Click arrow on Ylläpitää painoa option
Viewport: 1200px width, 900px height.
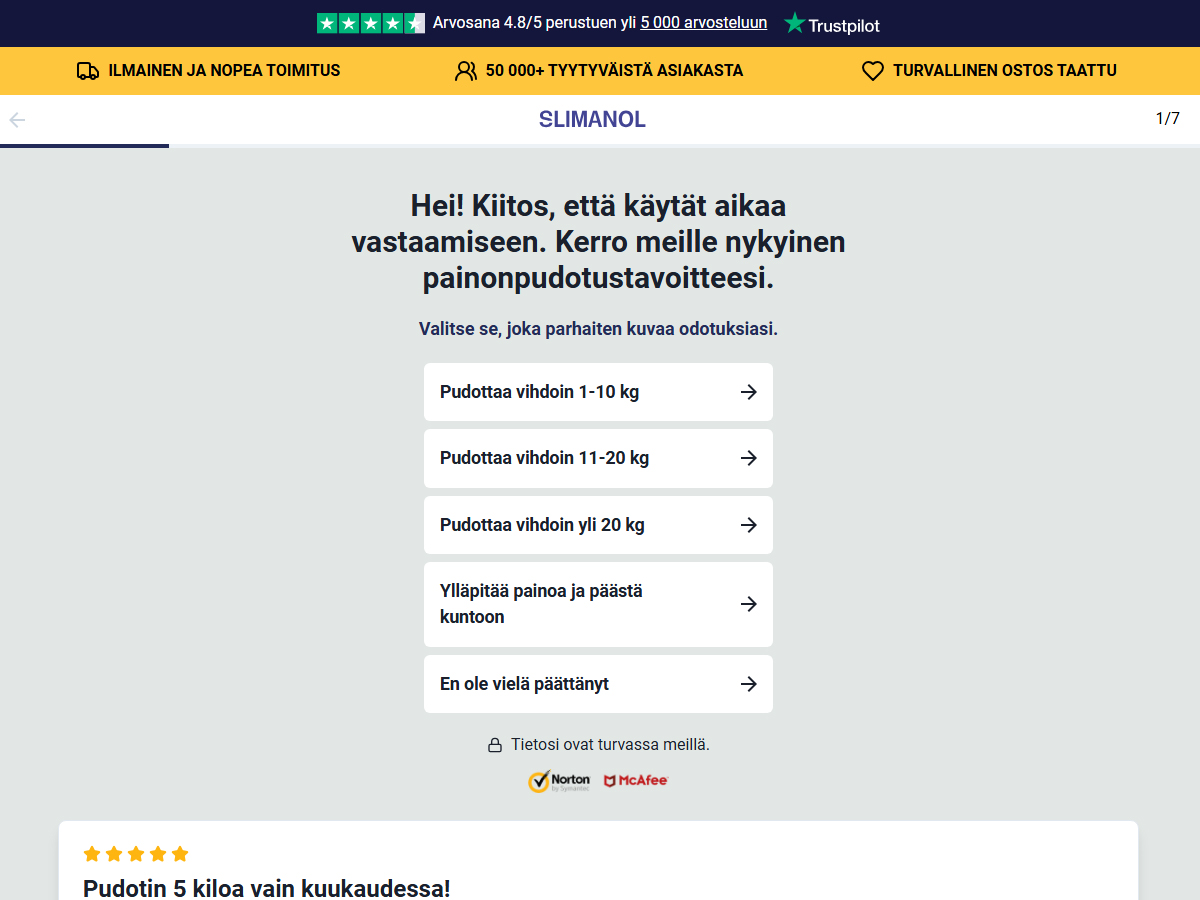[748, 604]
